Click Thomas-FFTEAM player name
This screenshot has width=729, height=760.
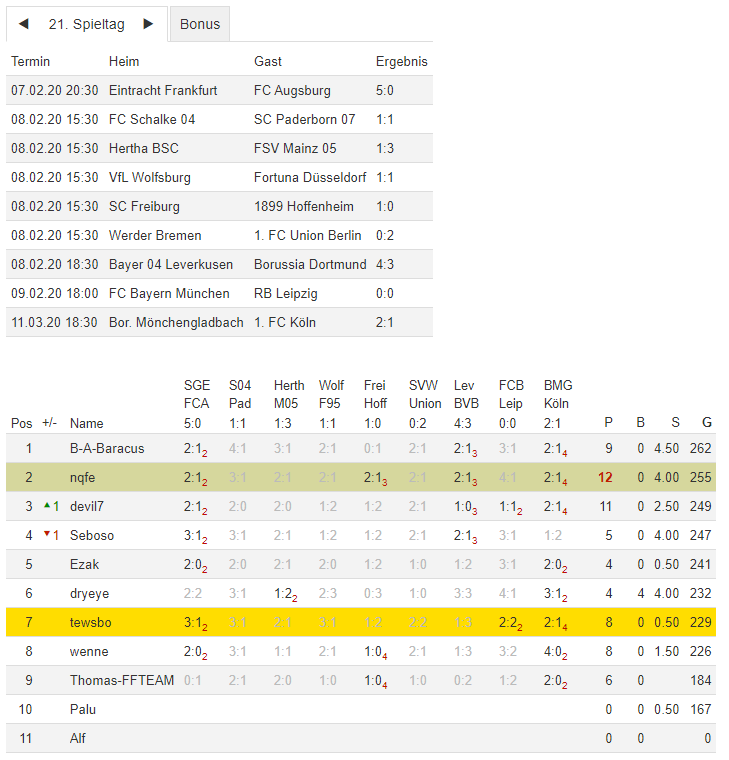pyautogui.click(x=122, y=680)
